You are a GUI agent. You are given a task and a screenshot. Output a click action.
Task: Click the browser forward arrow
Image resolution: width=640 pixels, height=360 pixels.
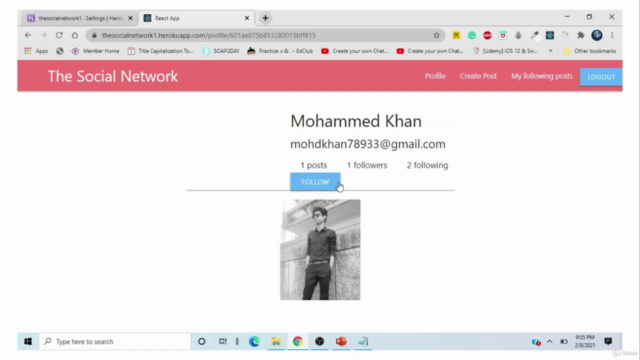pos(44,35)
